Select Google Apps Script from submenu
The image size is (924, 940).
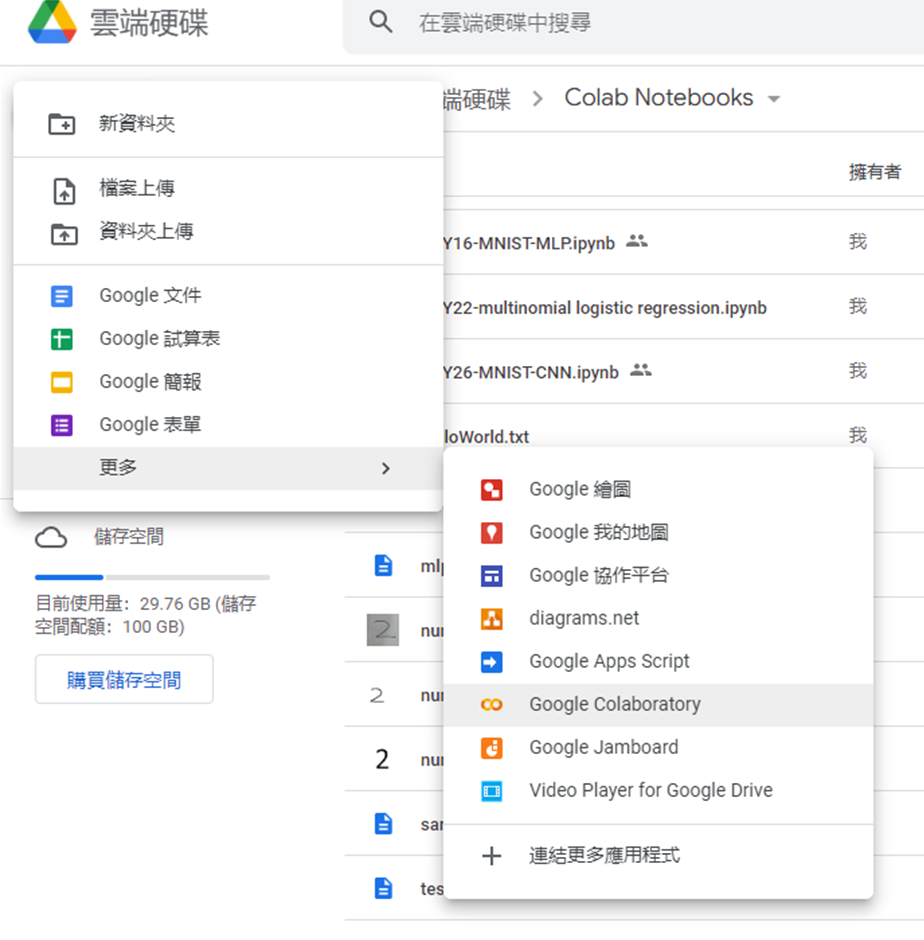click(x=658, y=662)
